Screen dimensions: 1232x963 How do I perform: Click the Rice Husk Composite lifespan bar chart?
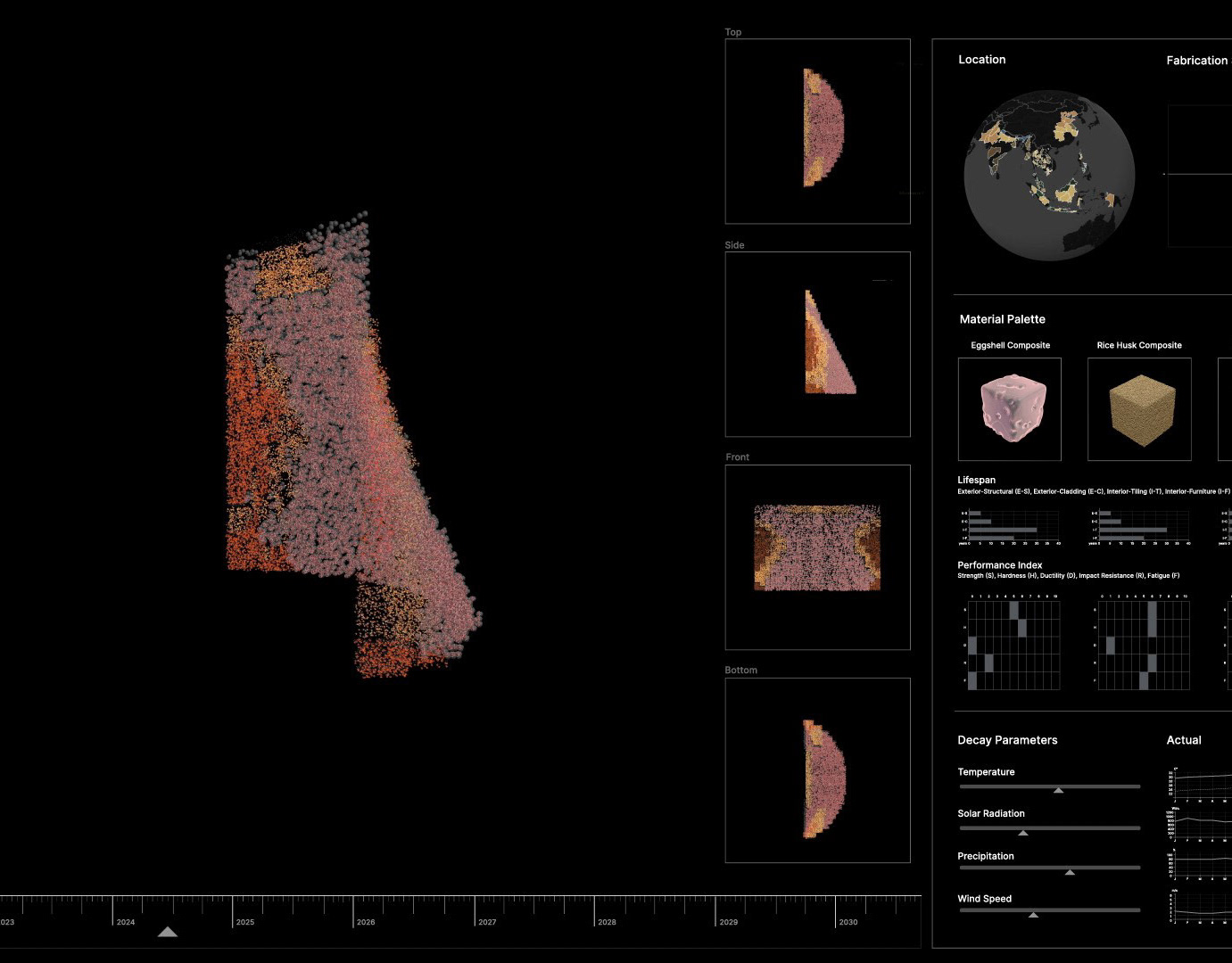1140,527
